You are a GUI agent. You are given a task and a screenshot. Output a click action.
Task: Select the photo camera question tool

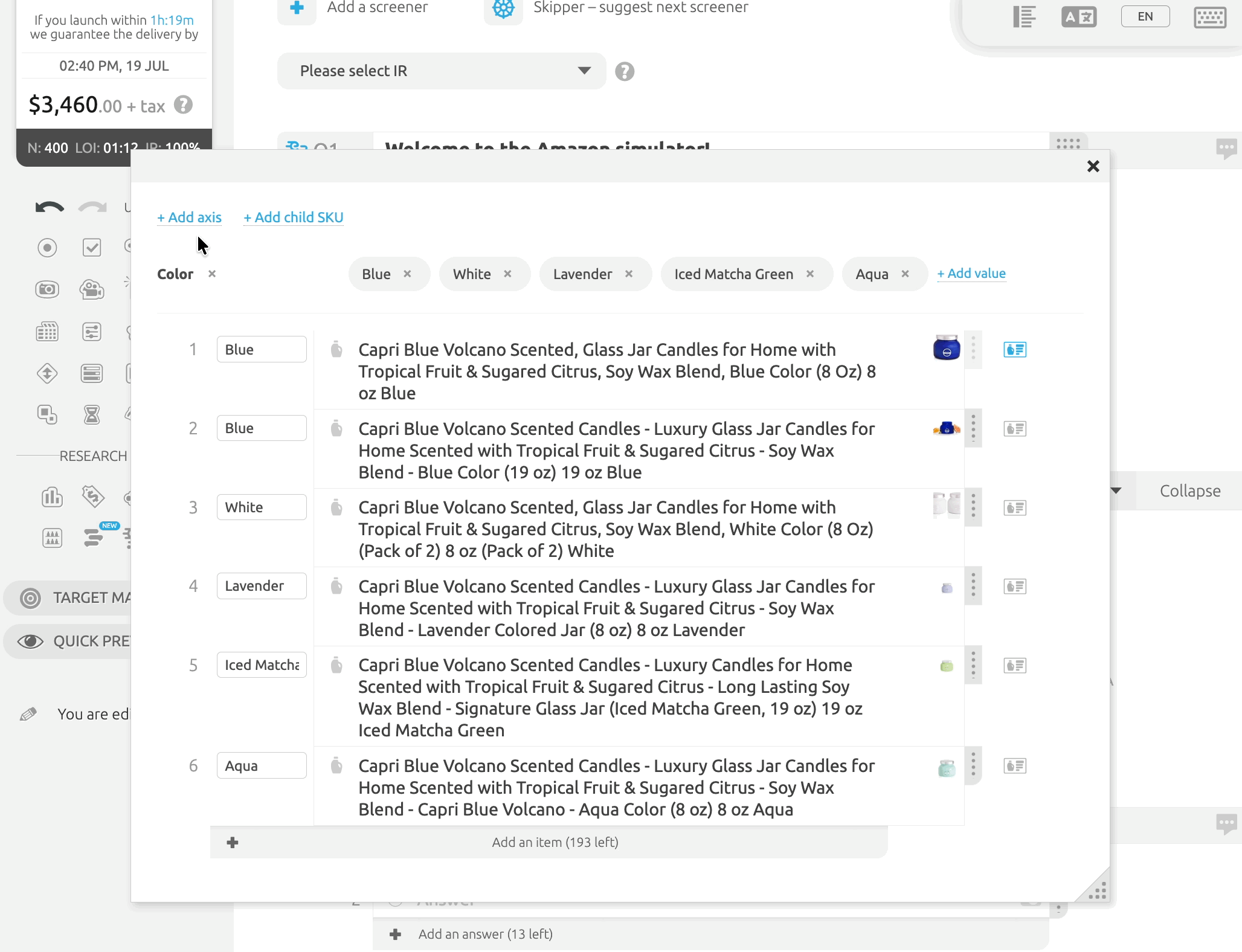[x=47, y=290]
